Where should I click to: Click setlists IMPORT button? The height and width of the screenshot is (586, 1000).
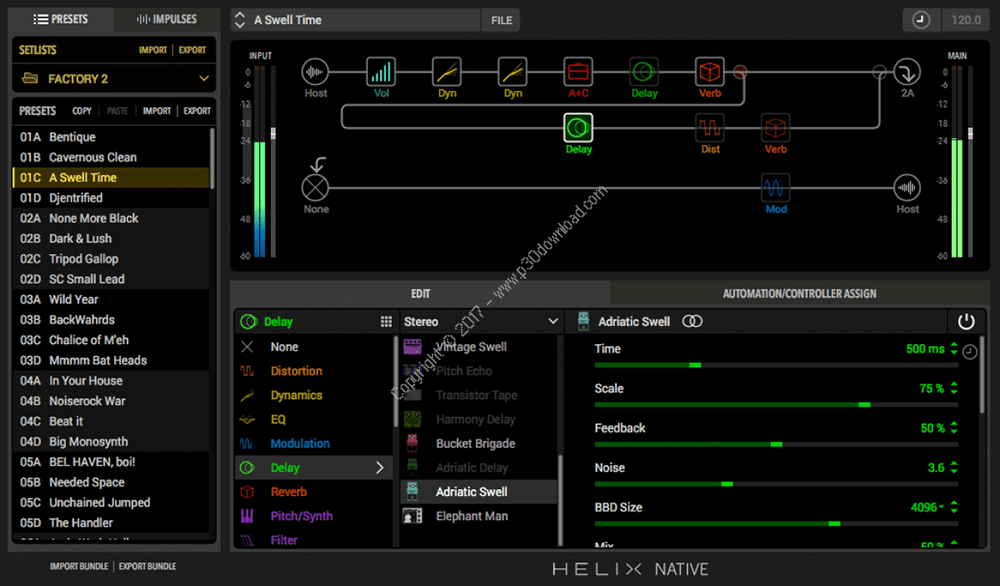[153, 50]
